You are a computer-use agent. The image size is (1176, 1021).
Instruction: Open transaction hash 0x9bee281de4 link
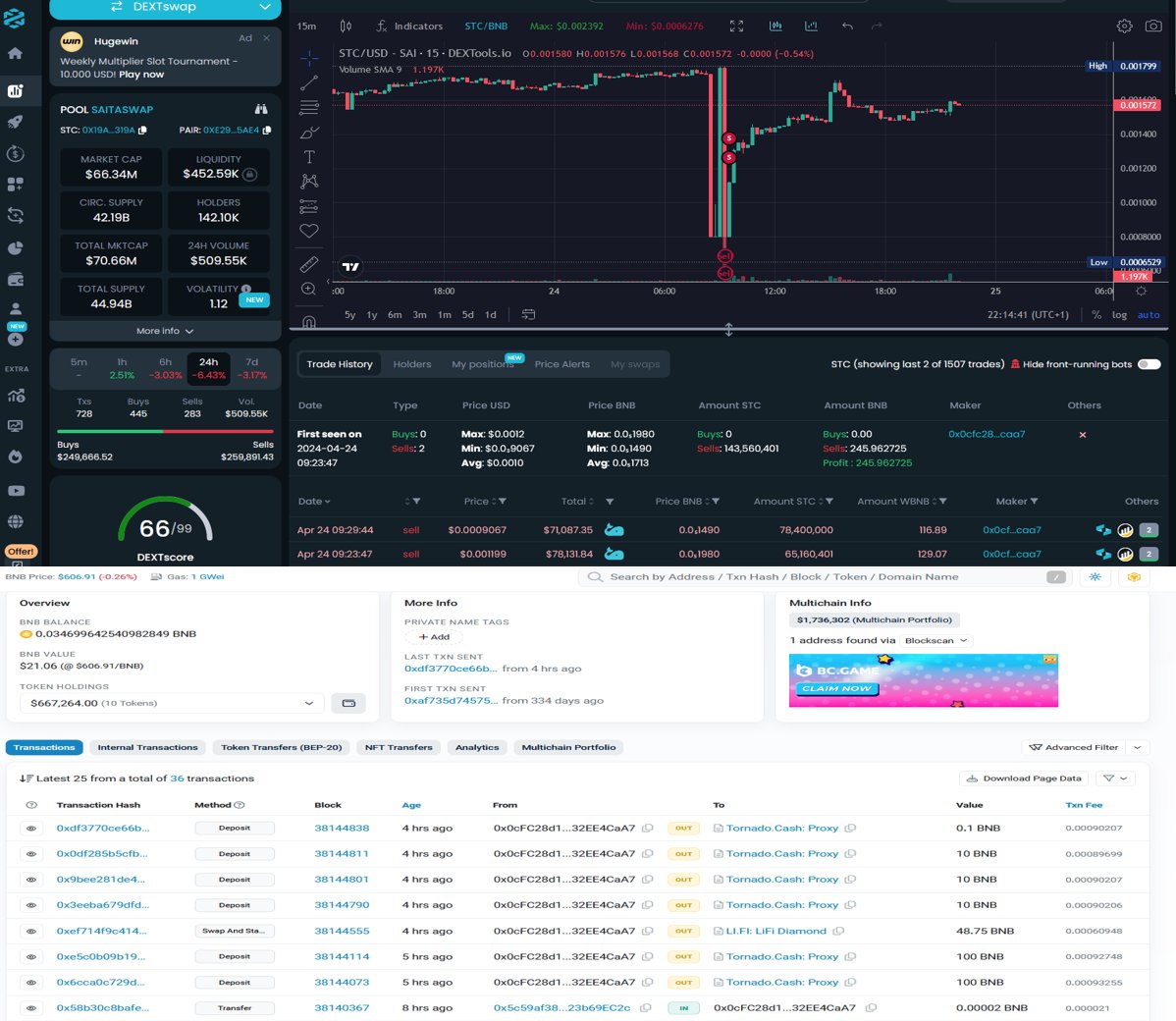(100, 880)
